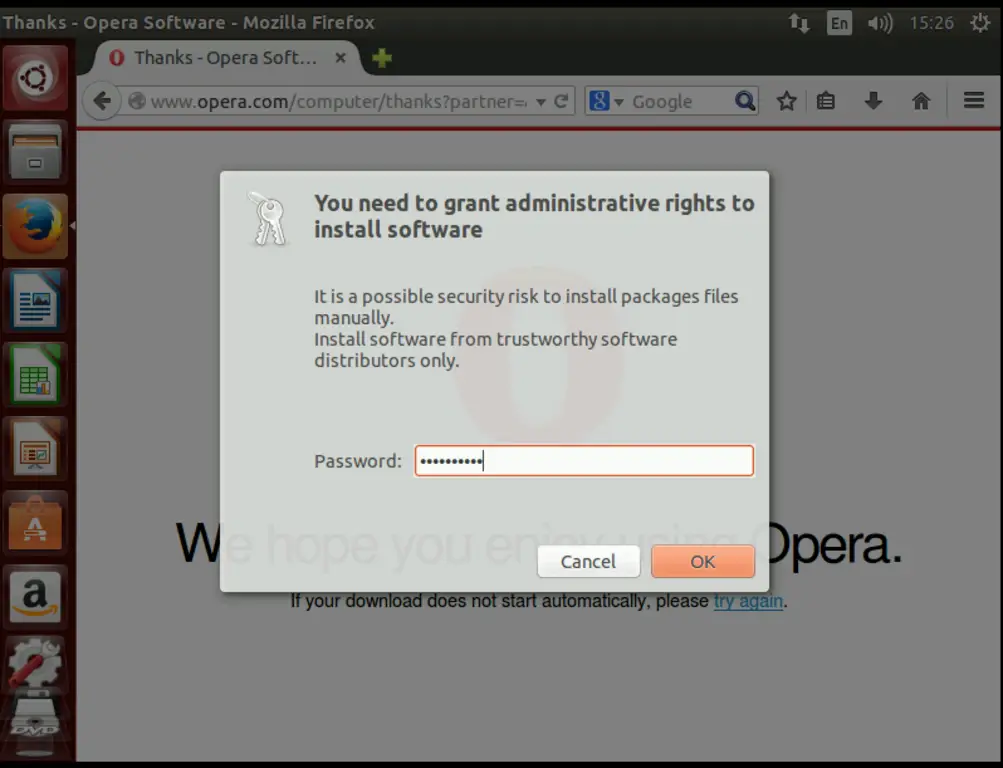The image size is (1003, 768).
Task: Click the site identity globe icon
Action: tap(136, 101)
